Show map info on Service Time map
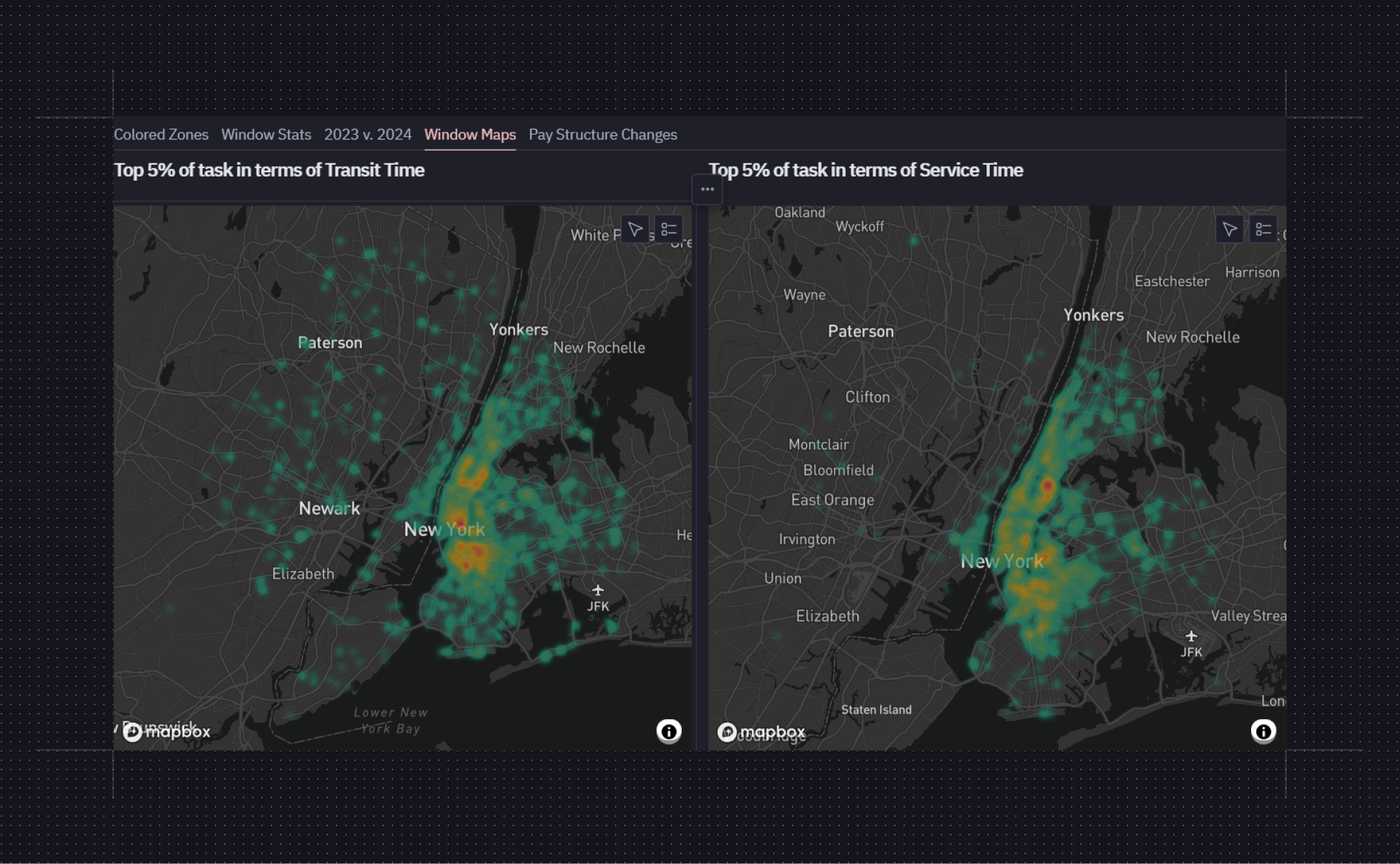1400x864 pixels. click(x=1264, y=731)
